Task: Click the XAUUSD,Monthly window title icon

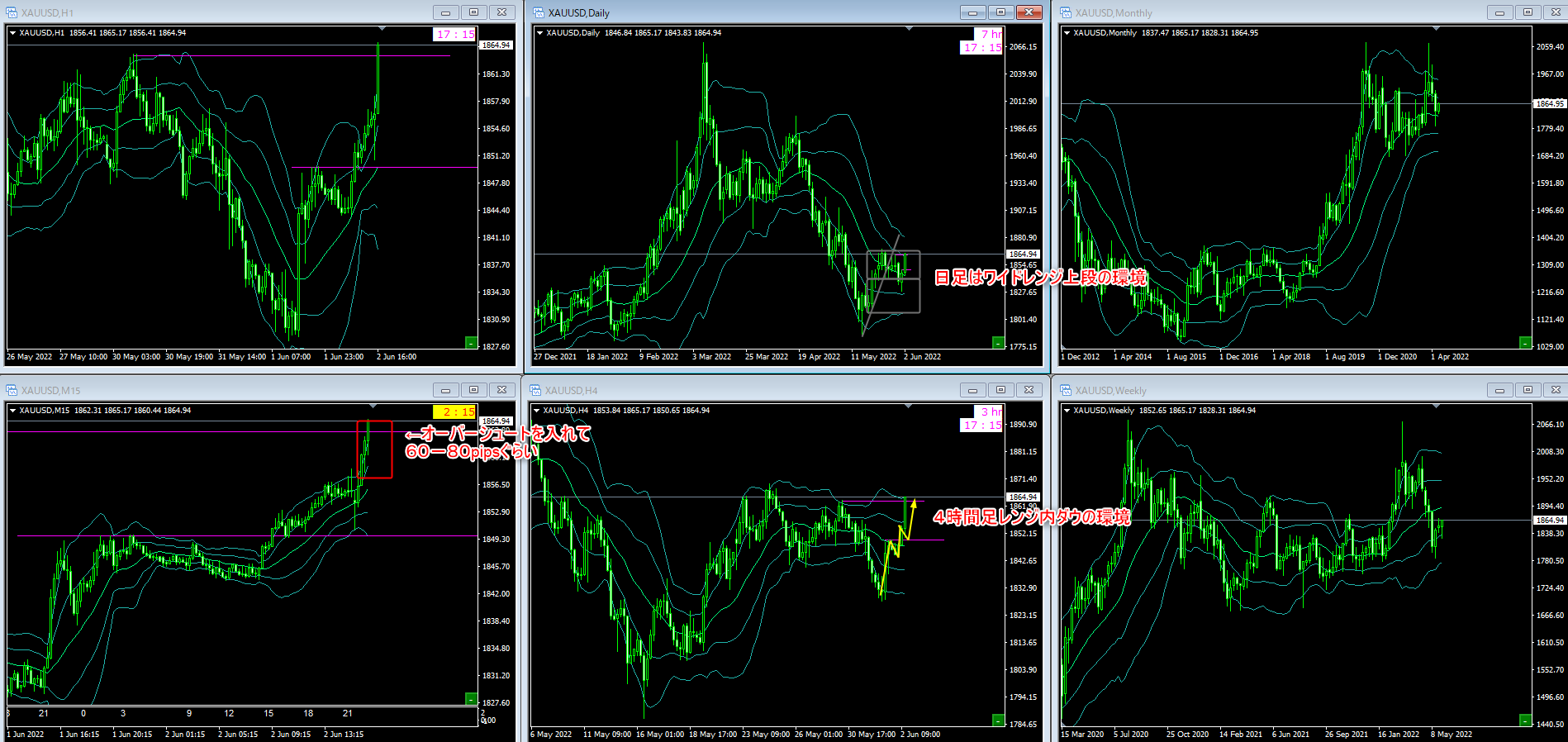Action: pos(1066,12)
